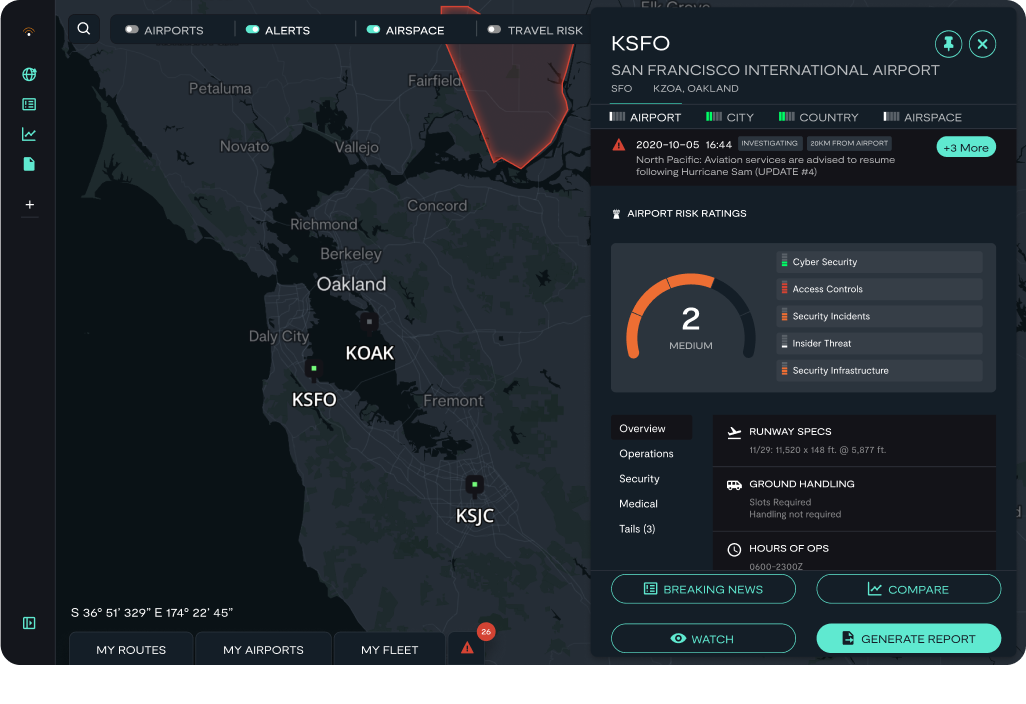Toggle the Airports layer switch
The width and height of the screenshot is (1026, 704).
tap(132, 29)
